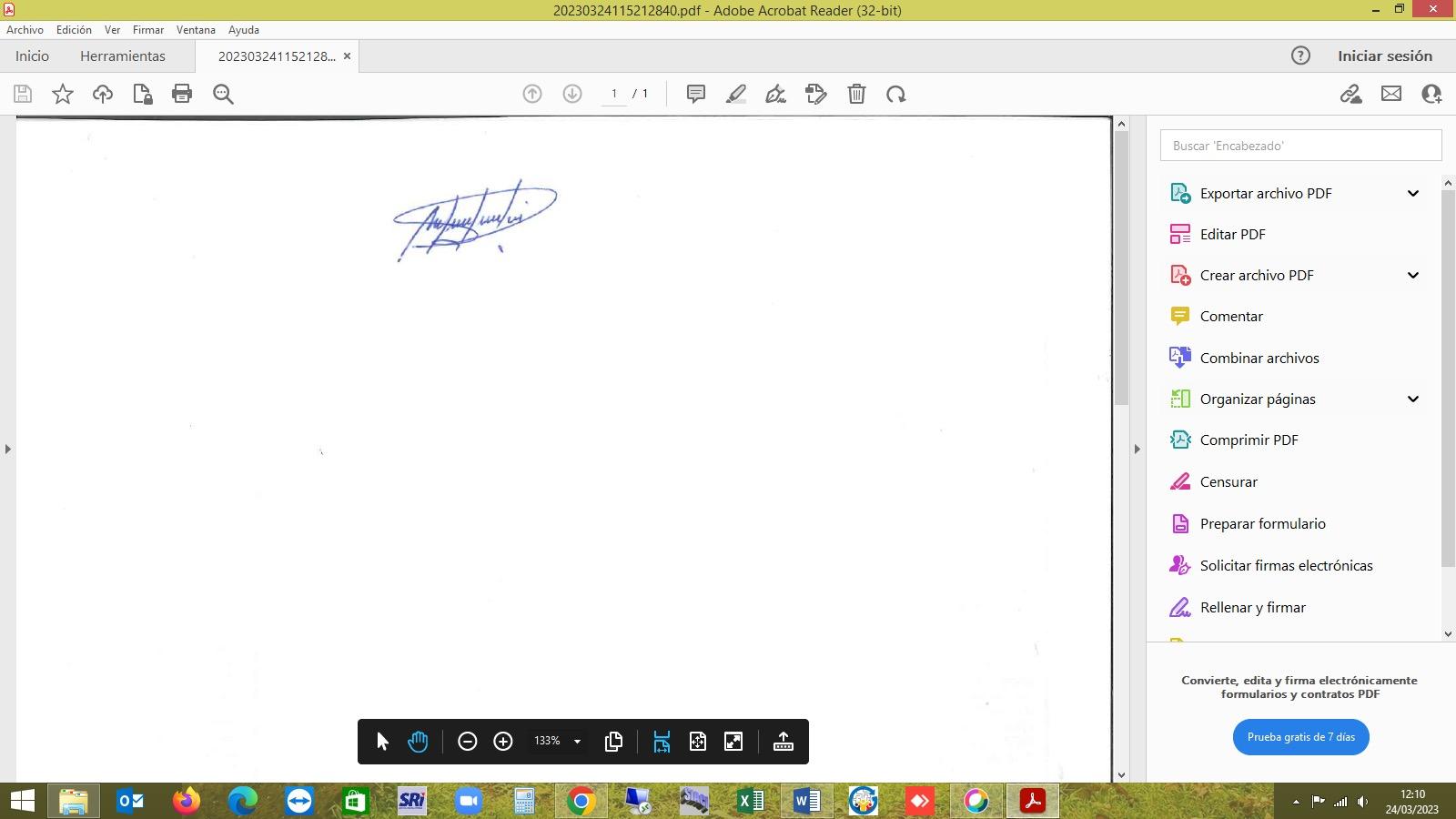Start the Prueba gratis de 7 días

[1301, 737]
